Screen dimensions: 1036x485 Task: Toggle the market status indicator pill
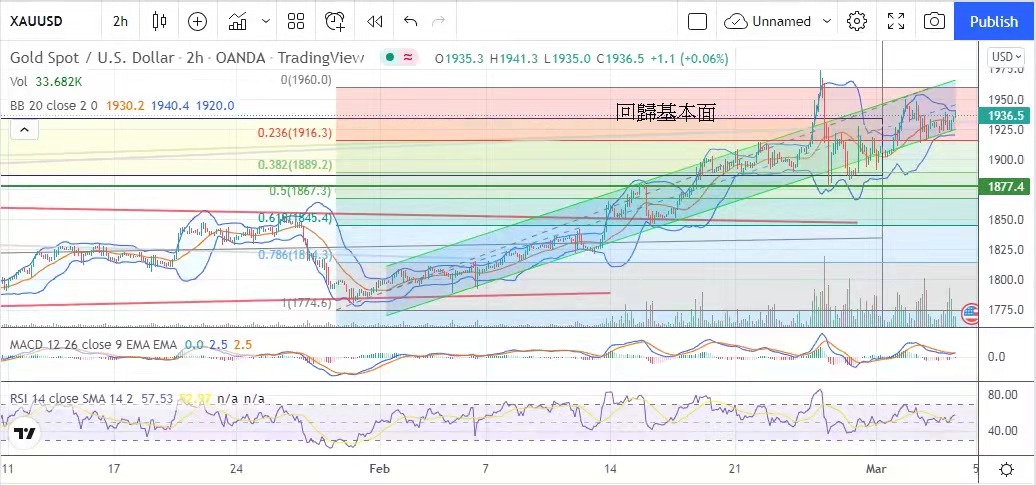[x=400, y=58]
